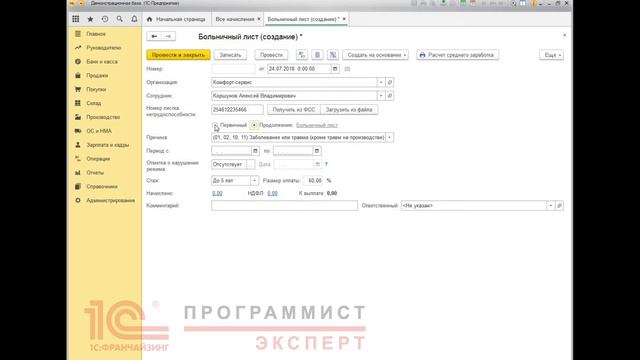This screenshot has height=360, width=640.
Task: Expand the Причина dropdown arrow
Action: (389, 138)
